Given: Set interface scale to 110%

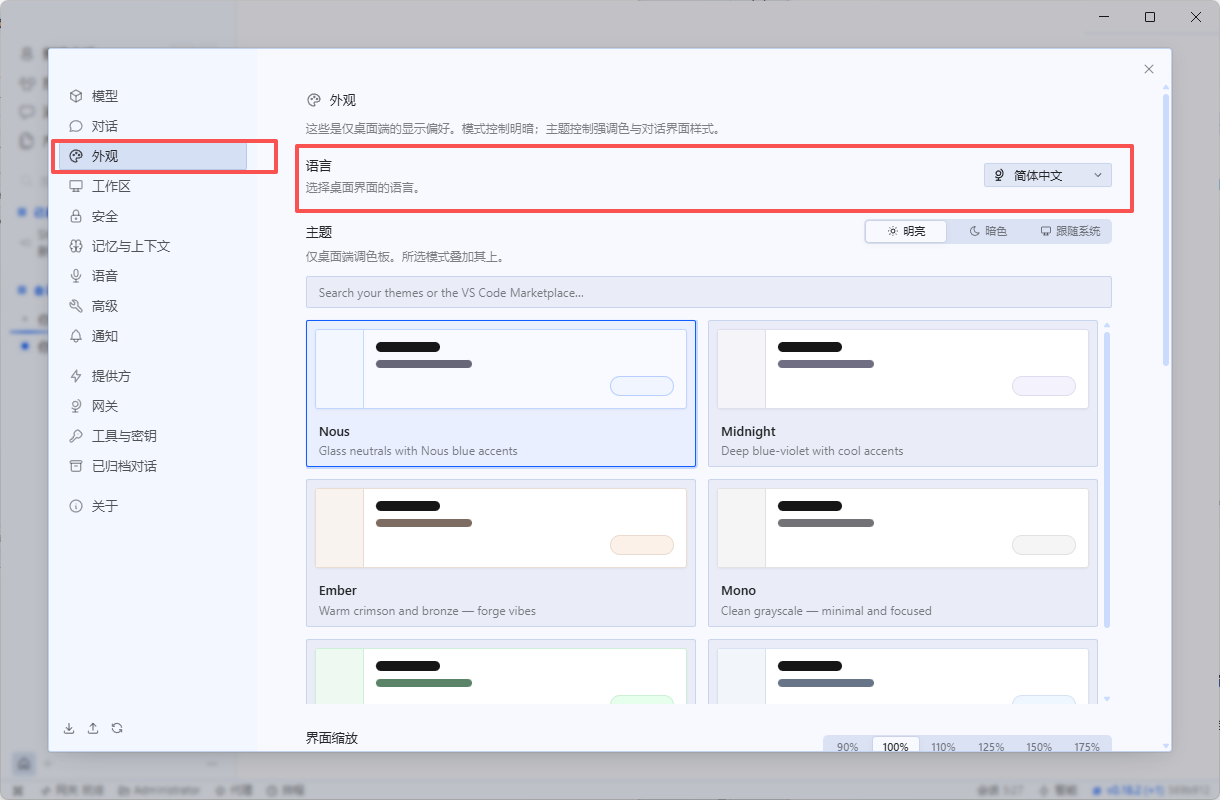Looking at the screenshot, I should click(943, 747).
